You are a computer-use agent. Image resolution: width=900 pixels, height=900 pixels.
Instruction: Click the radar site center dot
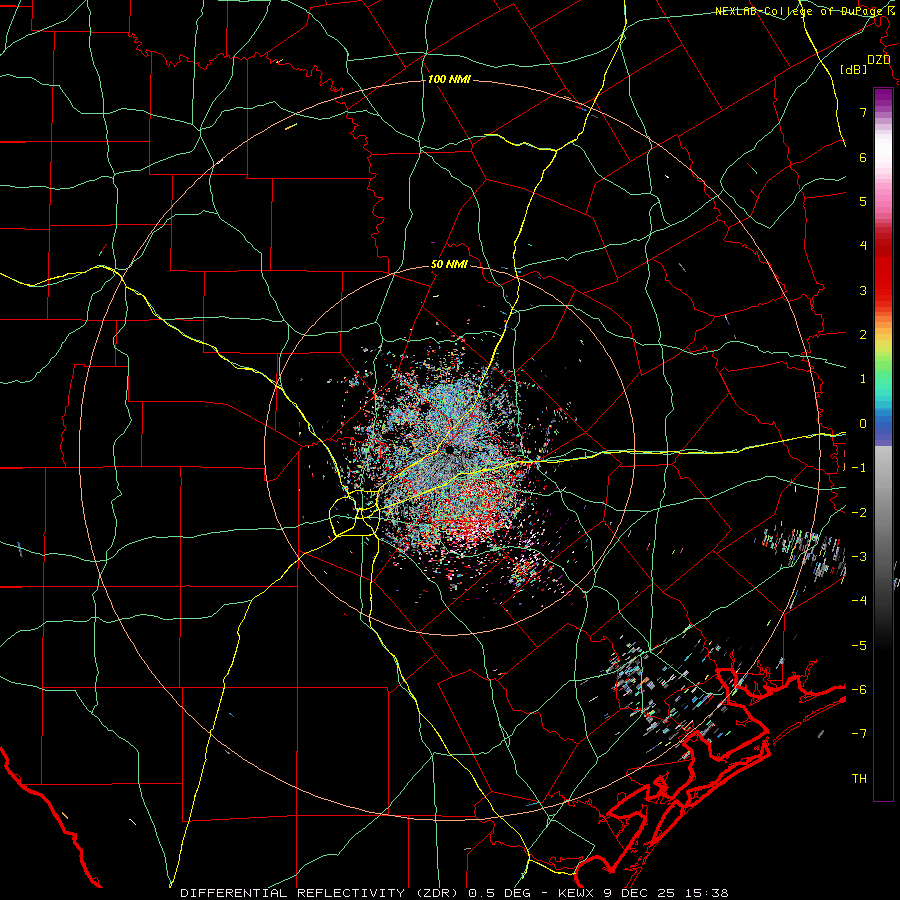point(449,449)
